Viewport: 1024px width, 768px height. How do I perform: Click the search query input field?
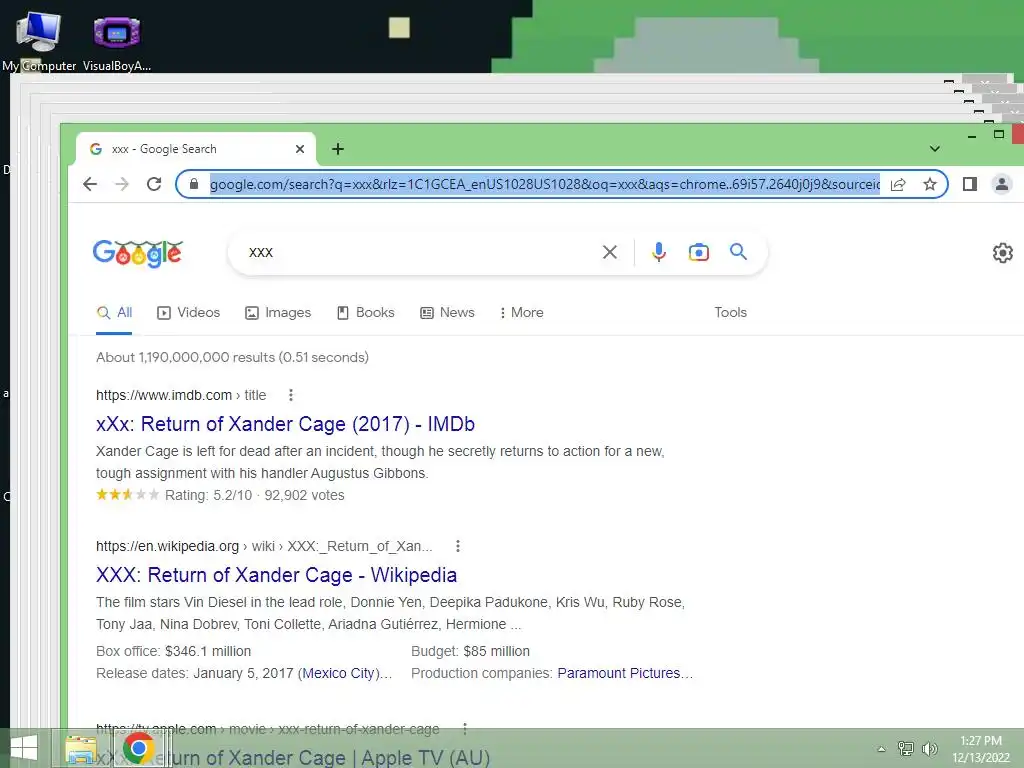point(418,252)
